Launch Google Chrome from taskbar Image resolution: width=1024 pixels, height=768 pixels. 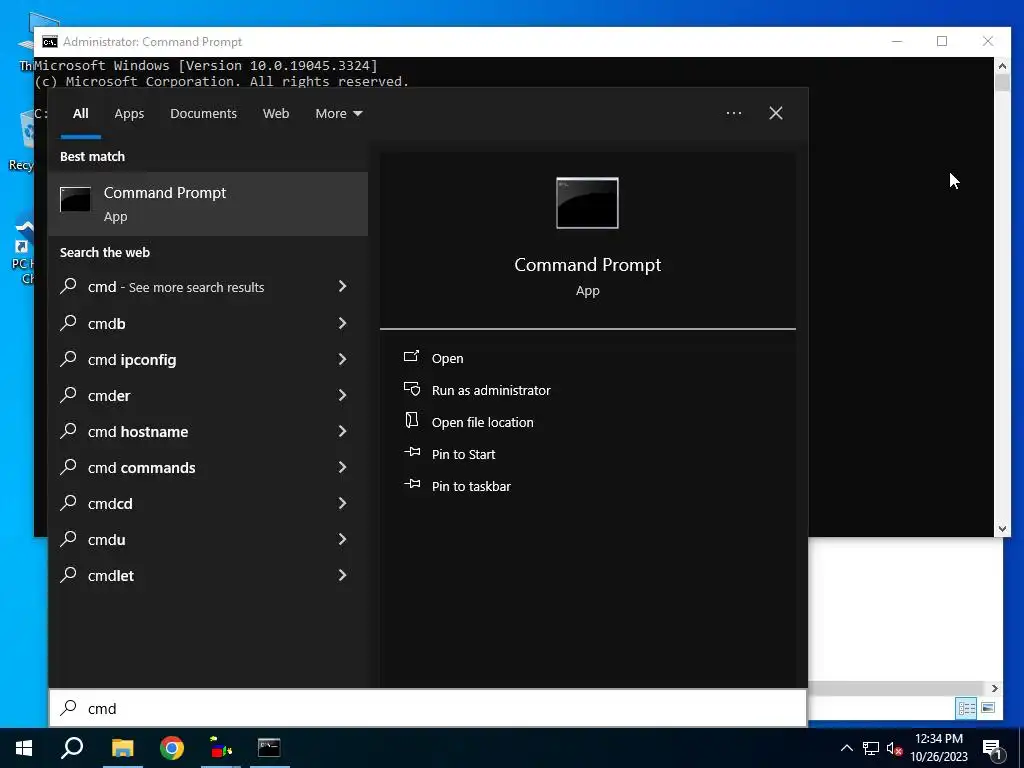pos(172,748)
